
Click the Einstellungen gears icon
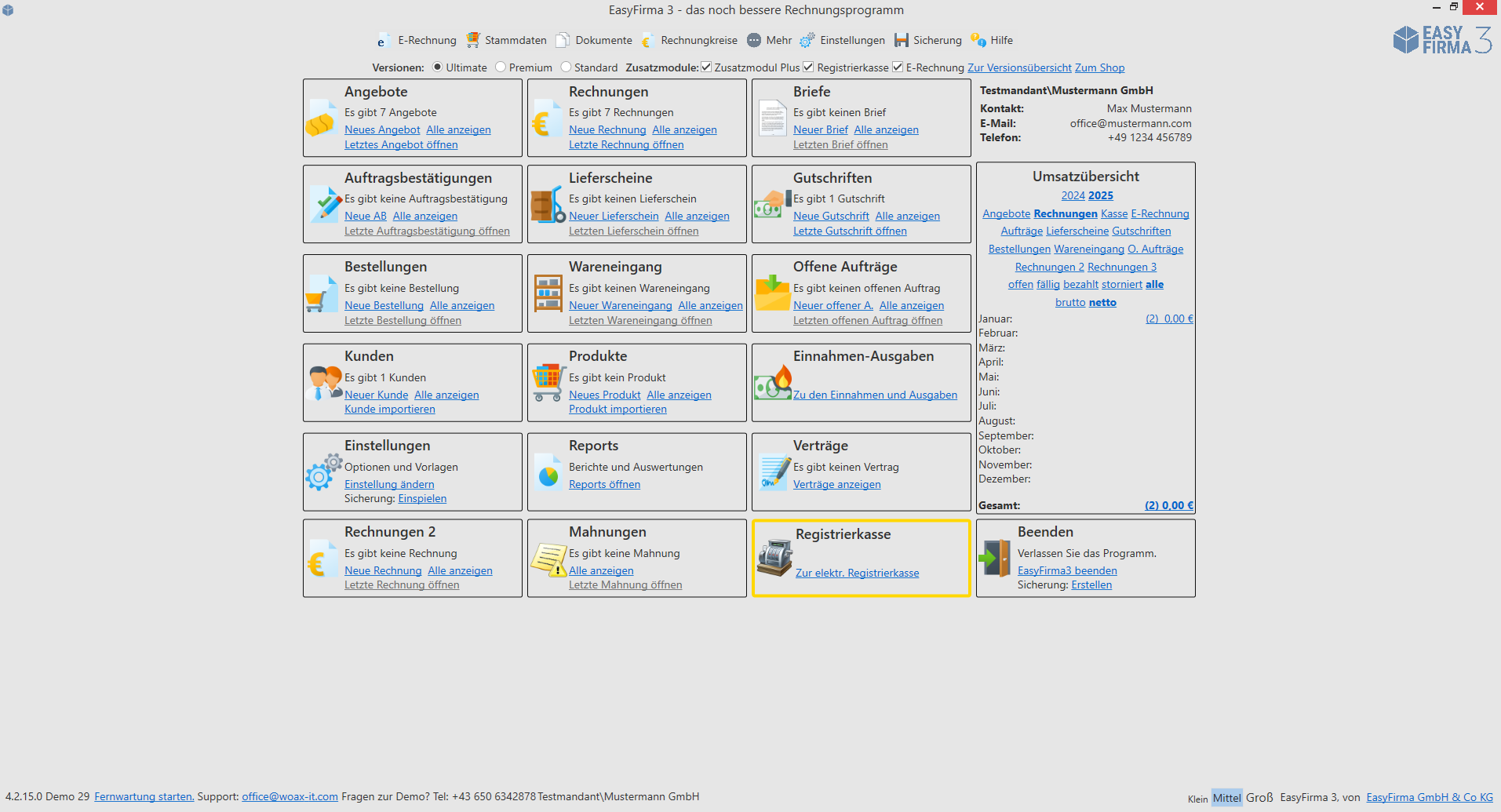(x=324, y=472)
